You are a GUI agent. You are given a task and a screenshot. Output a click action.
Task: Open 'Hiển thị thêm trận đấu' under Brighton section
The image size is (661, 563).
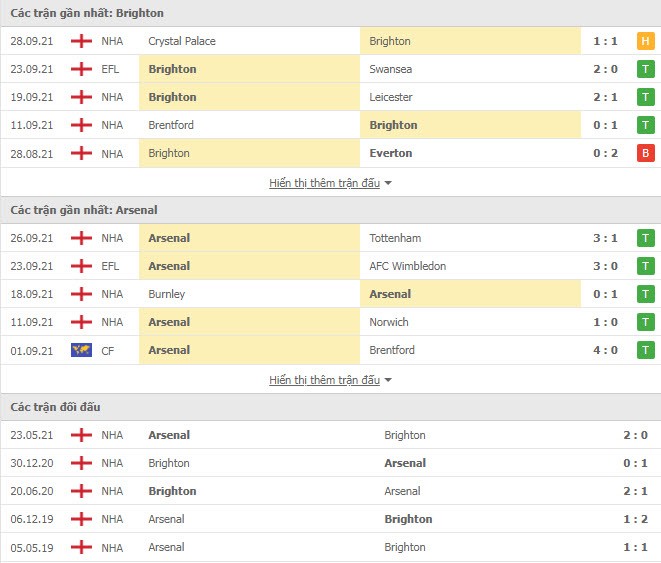click(x=325, y=183)
